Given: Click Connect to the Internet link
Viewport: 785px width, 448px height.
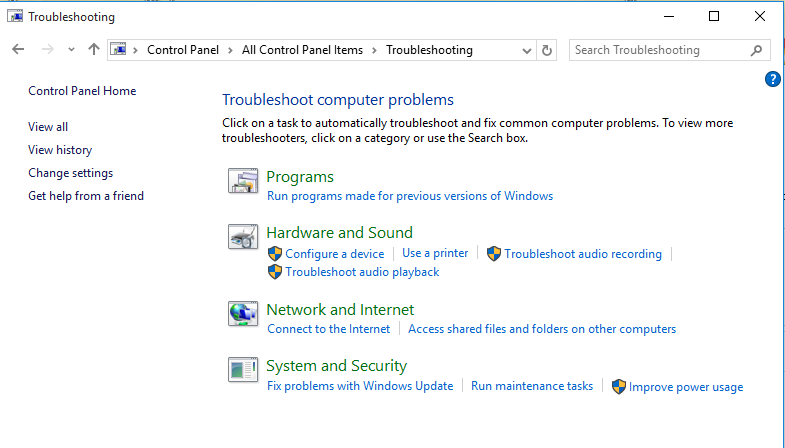Looking at the screenshot, I should (328, 329).
